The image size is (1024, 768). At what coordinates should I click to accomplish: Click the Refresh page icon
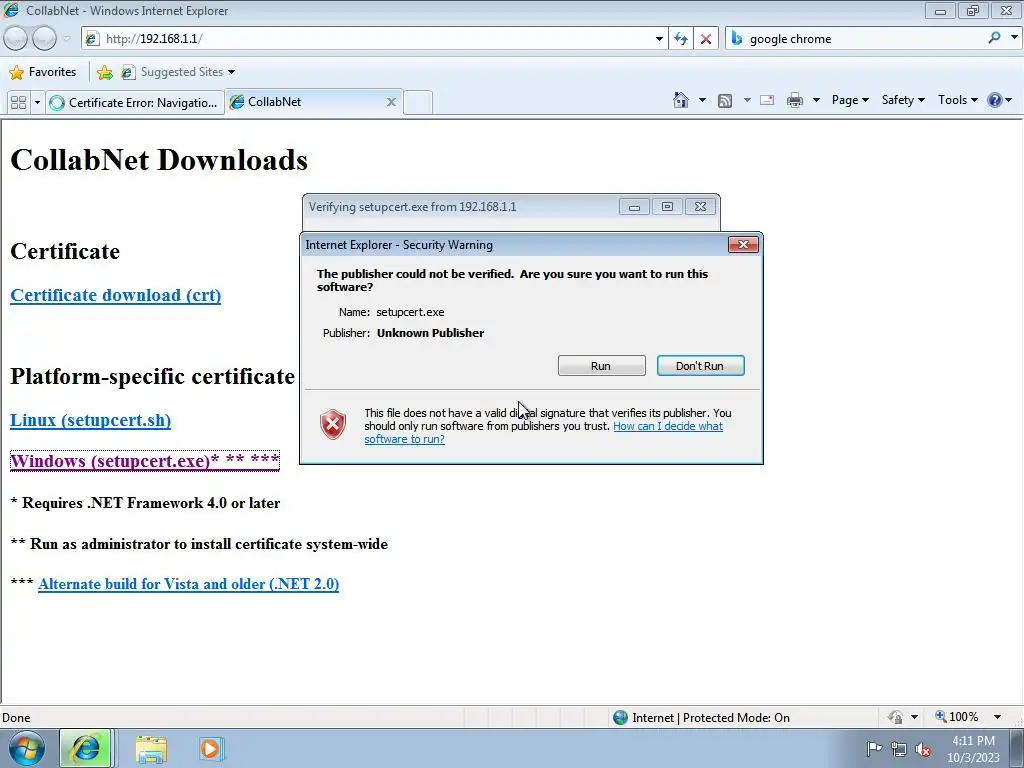pos(681,39)
